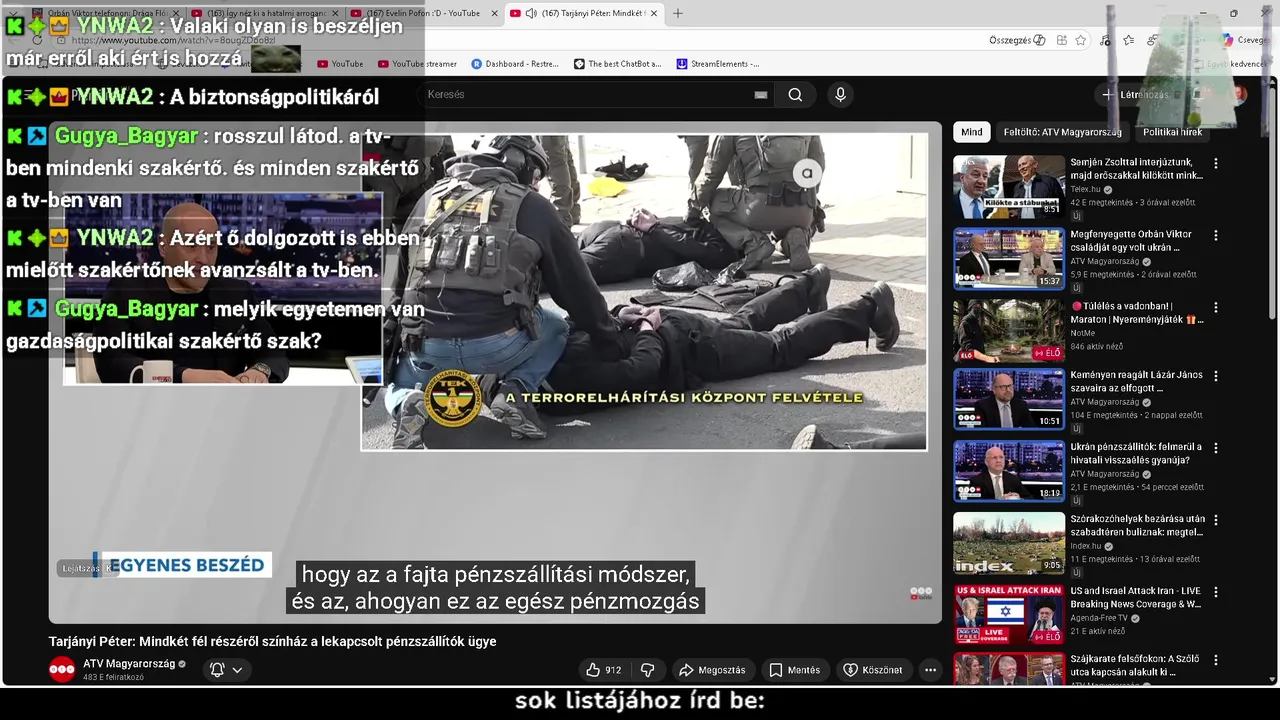Image resolution: width=1280 pixels, height=720 pixels.
Task: Click the Létrehozás create button
Action: (x=1135, y=95)
